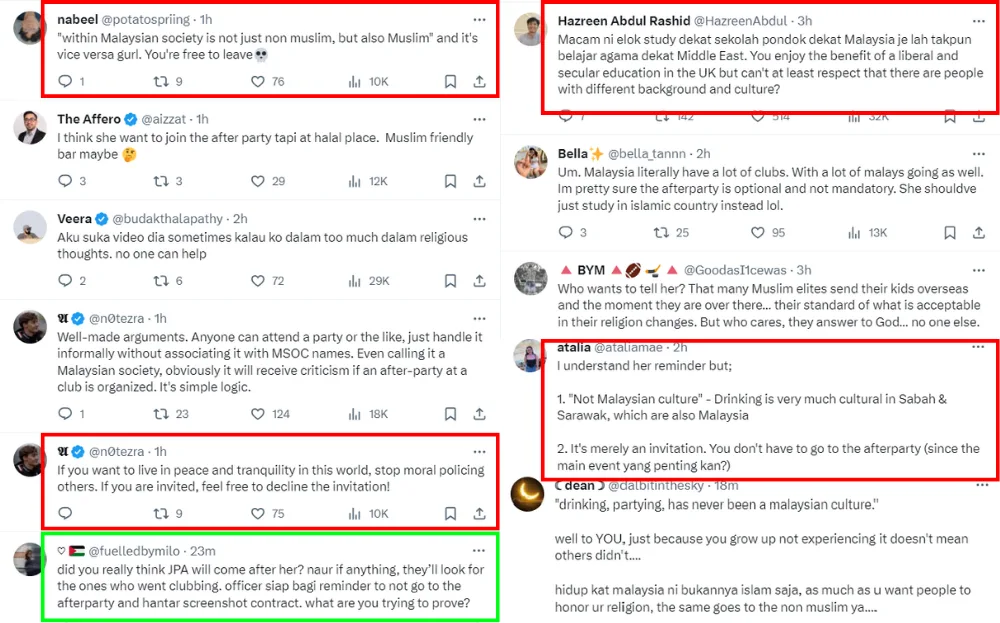Reply to The Affero's tweet
Viewport: 1000px width, 623px height.
click(66, 181)
